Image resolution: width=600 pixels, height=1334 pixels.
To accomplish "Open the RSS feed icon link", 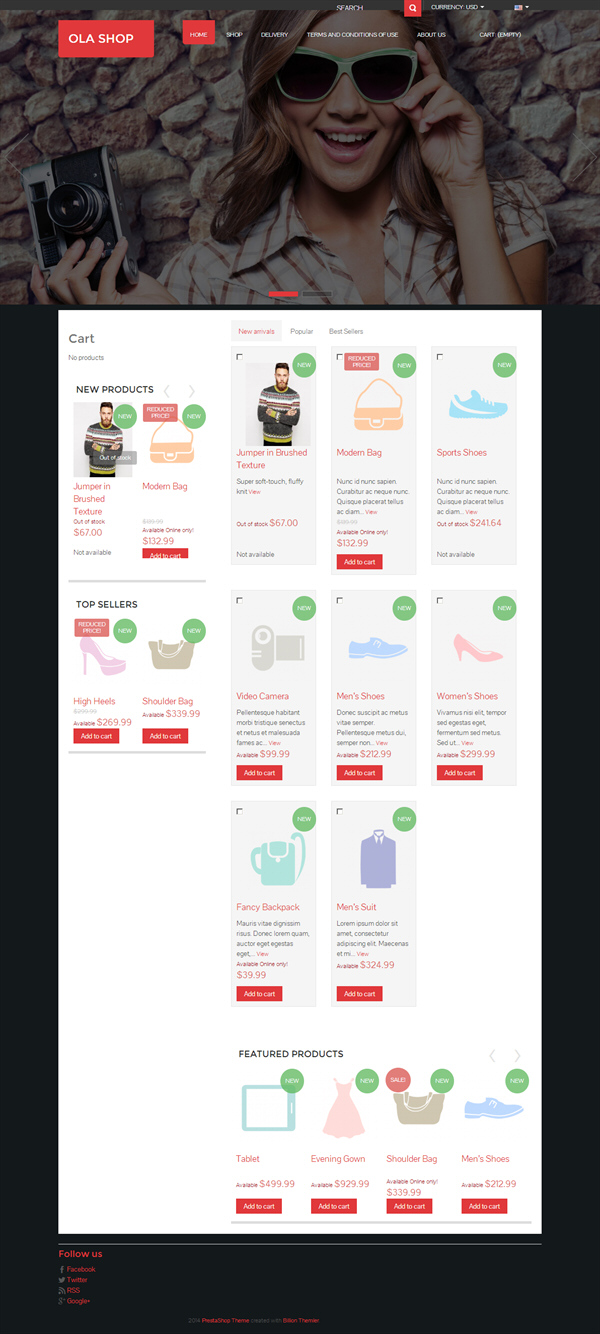I will pyautogui.click(x=62, y=1291).
